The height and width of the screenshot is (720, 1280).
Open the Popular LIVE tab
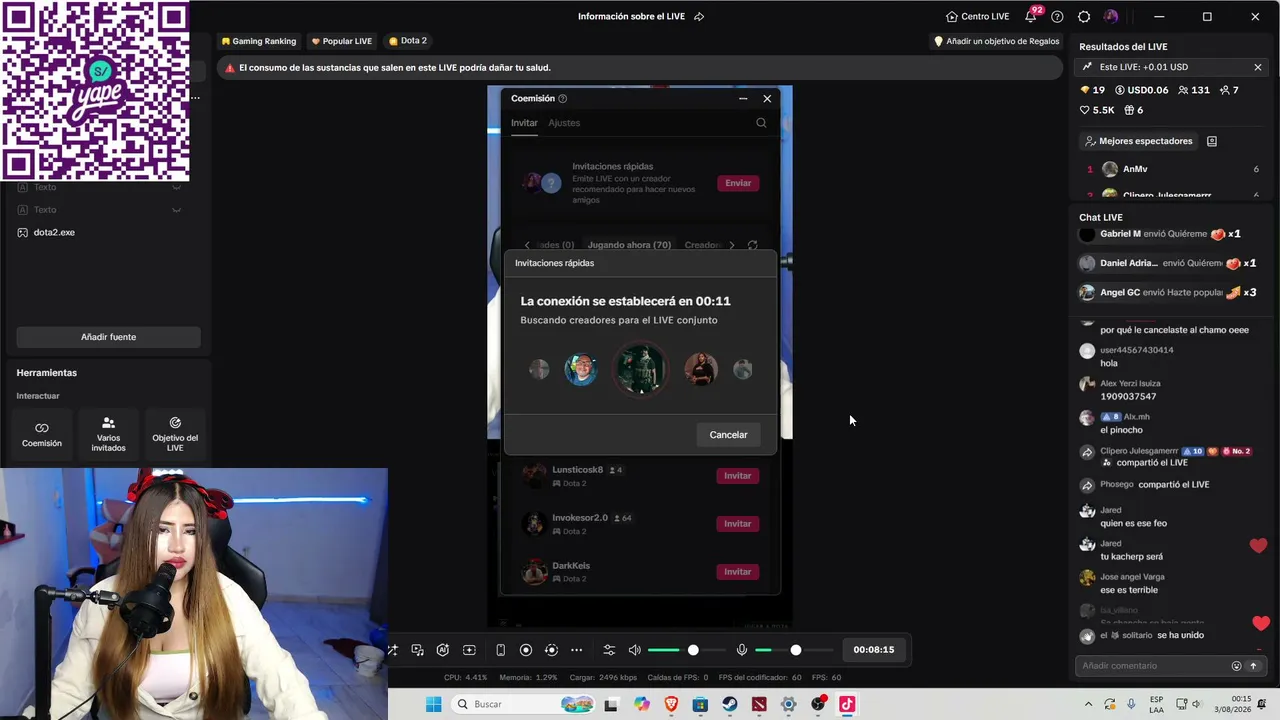click(342, 41)
